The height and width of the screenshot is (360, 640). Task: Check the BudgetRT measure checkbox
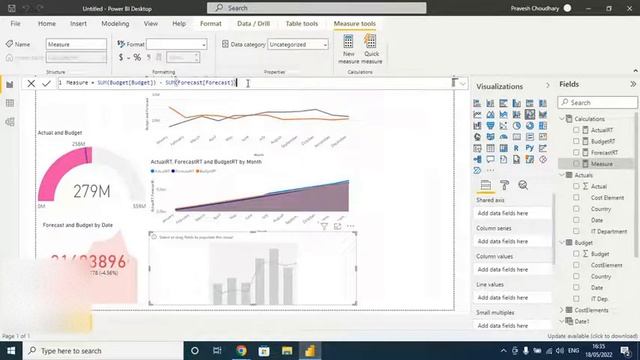click(576, 141)
